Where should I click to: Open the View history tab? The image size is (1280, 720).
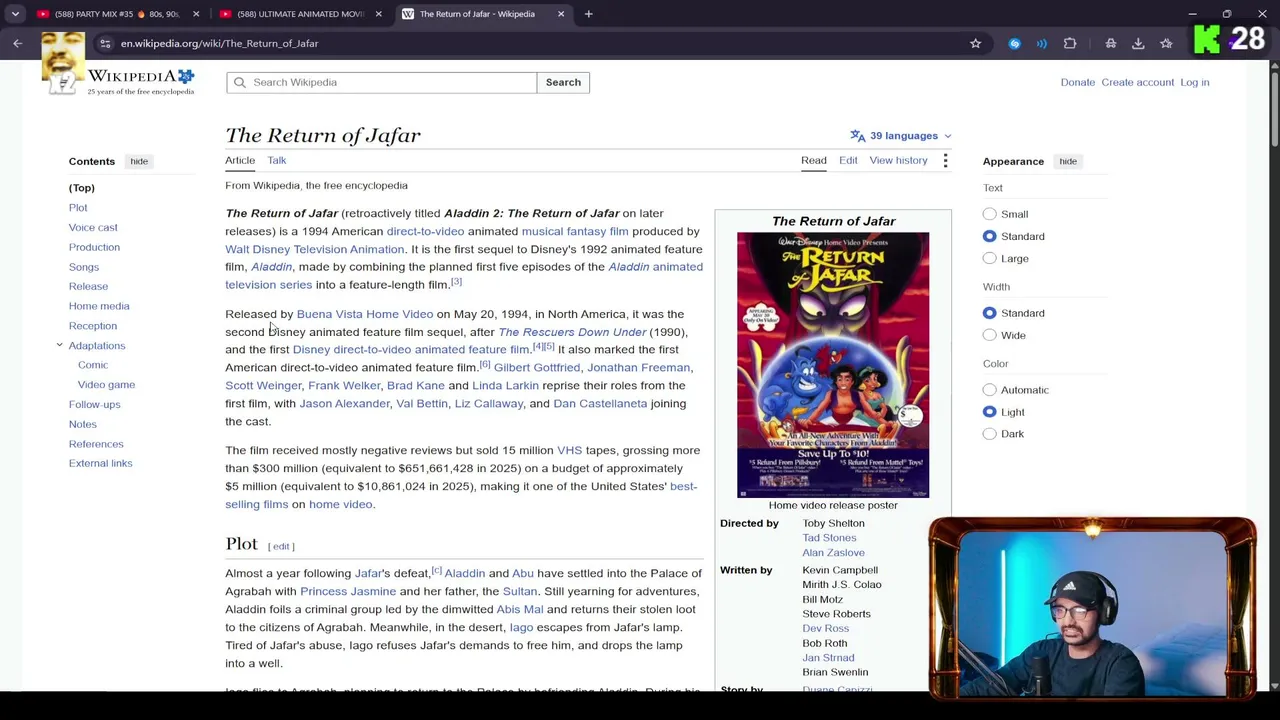(898, 160)
